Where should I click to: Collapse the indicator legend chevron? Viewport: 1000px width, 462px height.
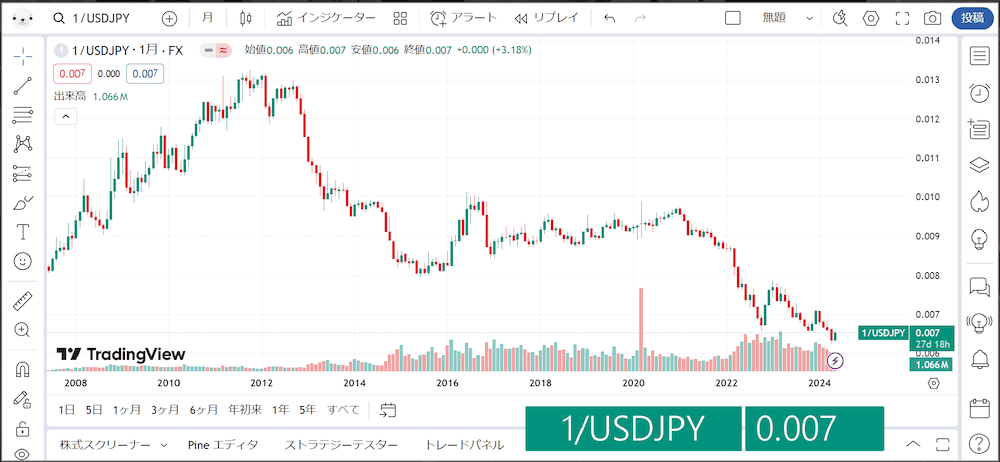point(66,116)
